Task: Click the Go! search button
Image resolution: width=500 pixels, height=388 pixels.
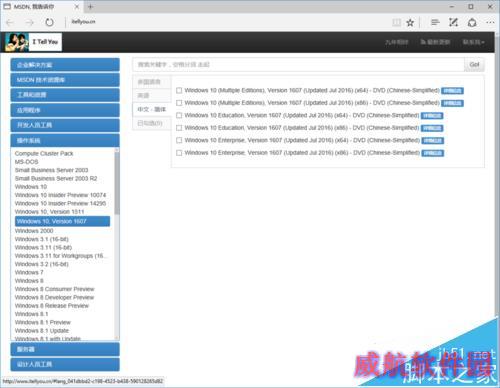Action: (474, 64)
